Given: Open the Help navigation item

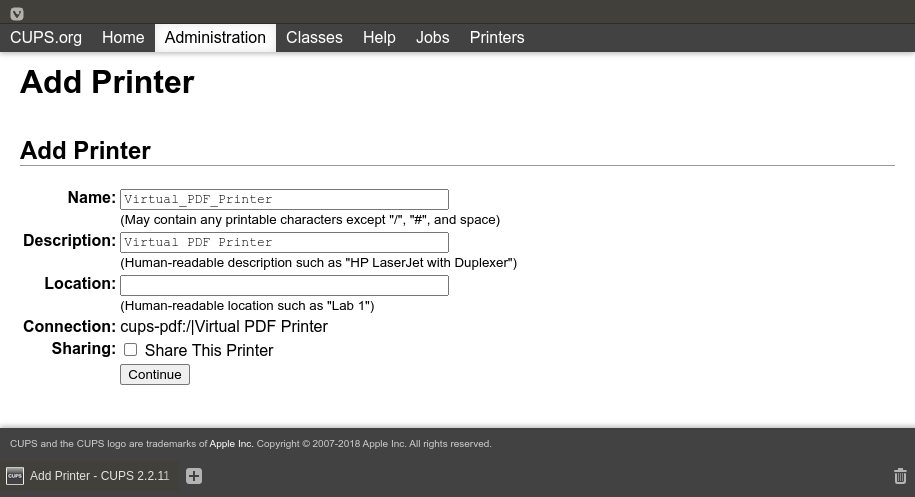Looking at the screenshot, I should coord(379,38).
